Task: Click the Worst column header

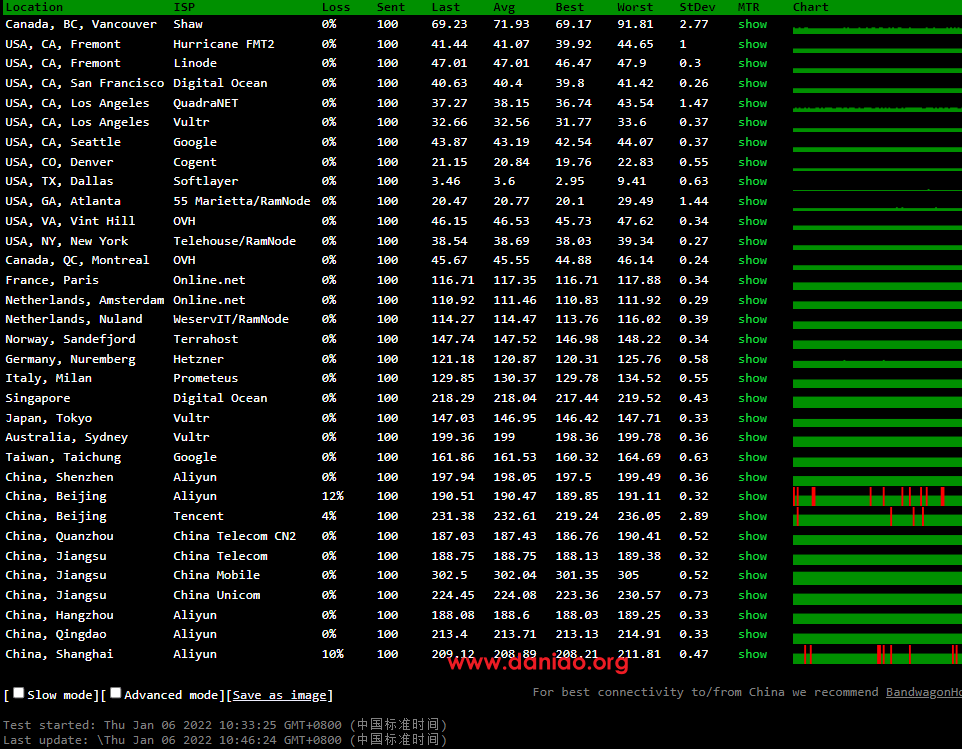Action: tap(635, 7)
